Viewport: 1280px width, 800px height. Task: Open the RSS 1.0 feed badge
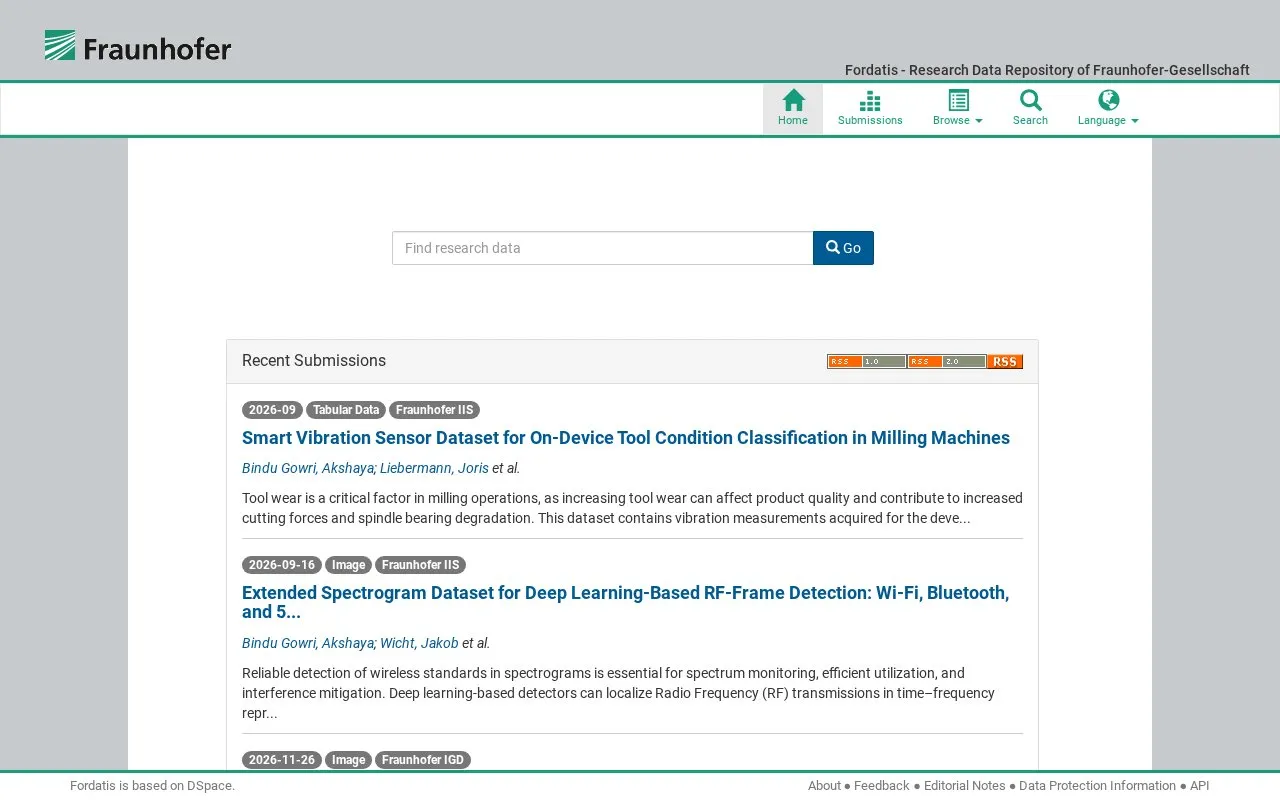click(866, 362)
